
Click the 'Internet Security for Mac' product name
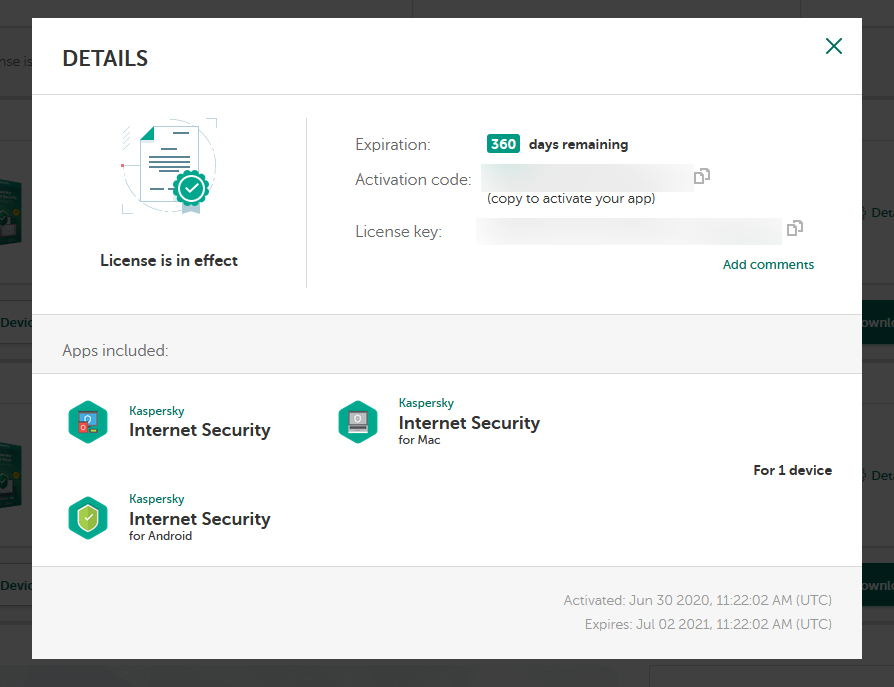coord(469,422)
